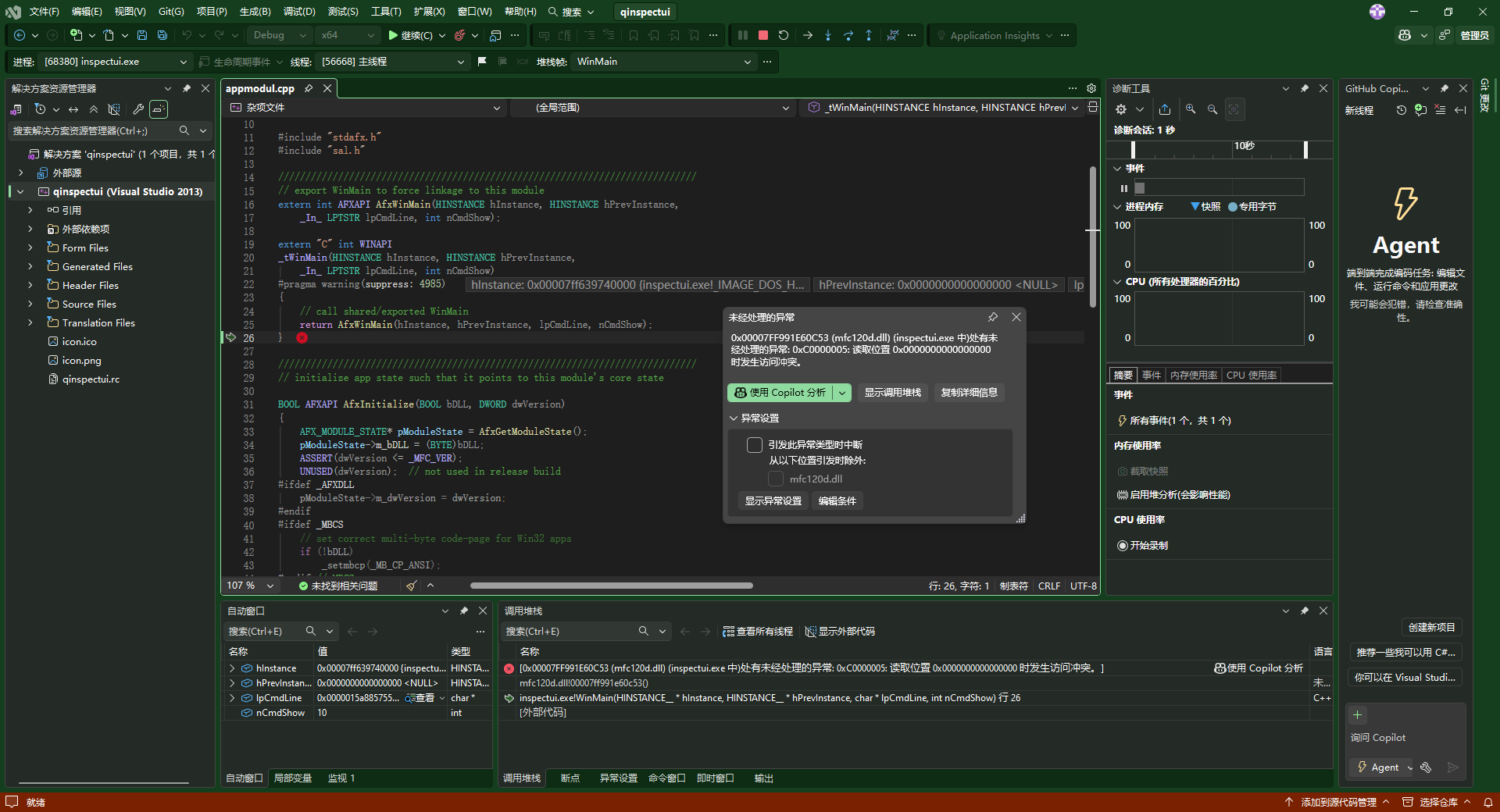Click the Step Out icon

point(869,35)
